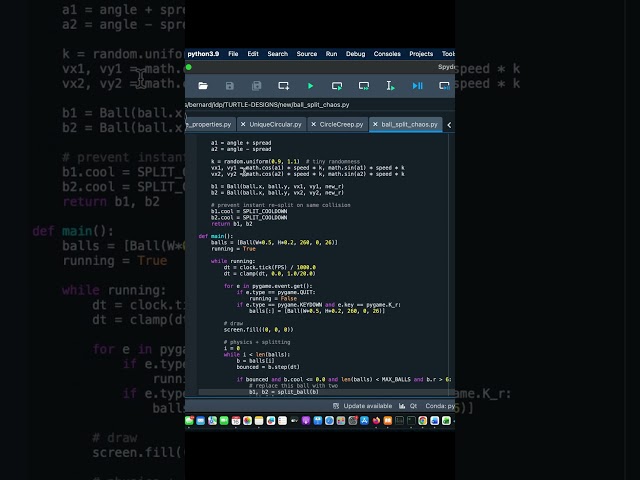Close the ball_split_chaos.py tab
This screenshot has width=640, height=480.
pyautogui.click(x=375, y=124)
